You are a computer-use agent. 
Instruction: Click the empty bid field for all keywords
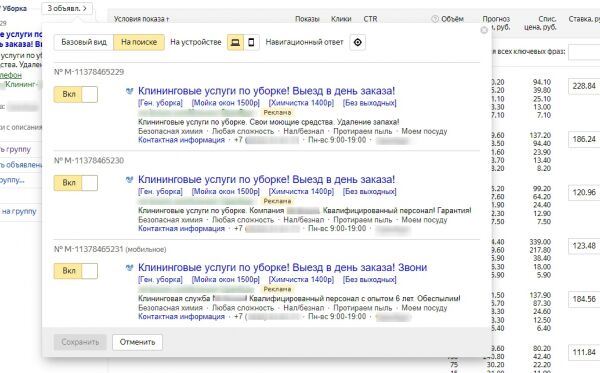click(x=584, y=52)
